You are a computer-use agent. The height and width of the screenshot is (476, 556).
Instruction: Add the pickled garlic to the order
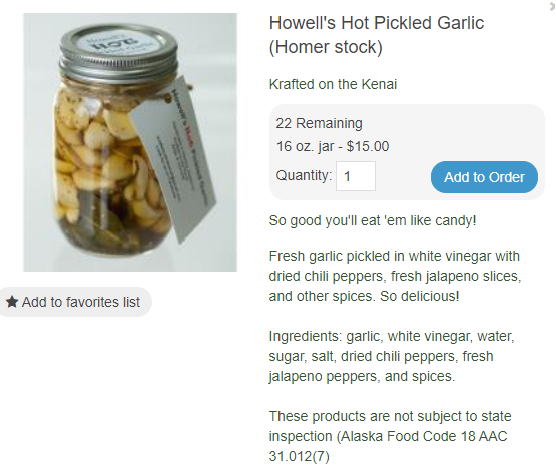[x=484, y=177]
